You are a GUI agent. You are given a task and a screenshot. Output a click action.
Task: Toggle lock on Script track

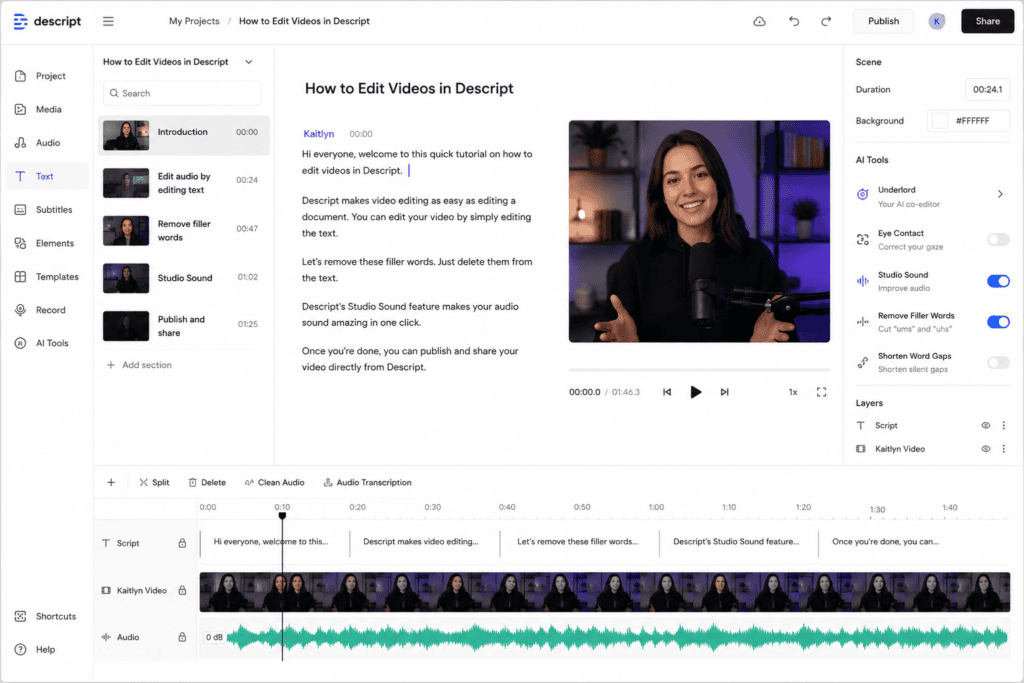(x=182, y=543)
